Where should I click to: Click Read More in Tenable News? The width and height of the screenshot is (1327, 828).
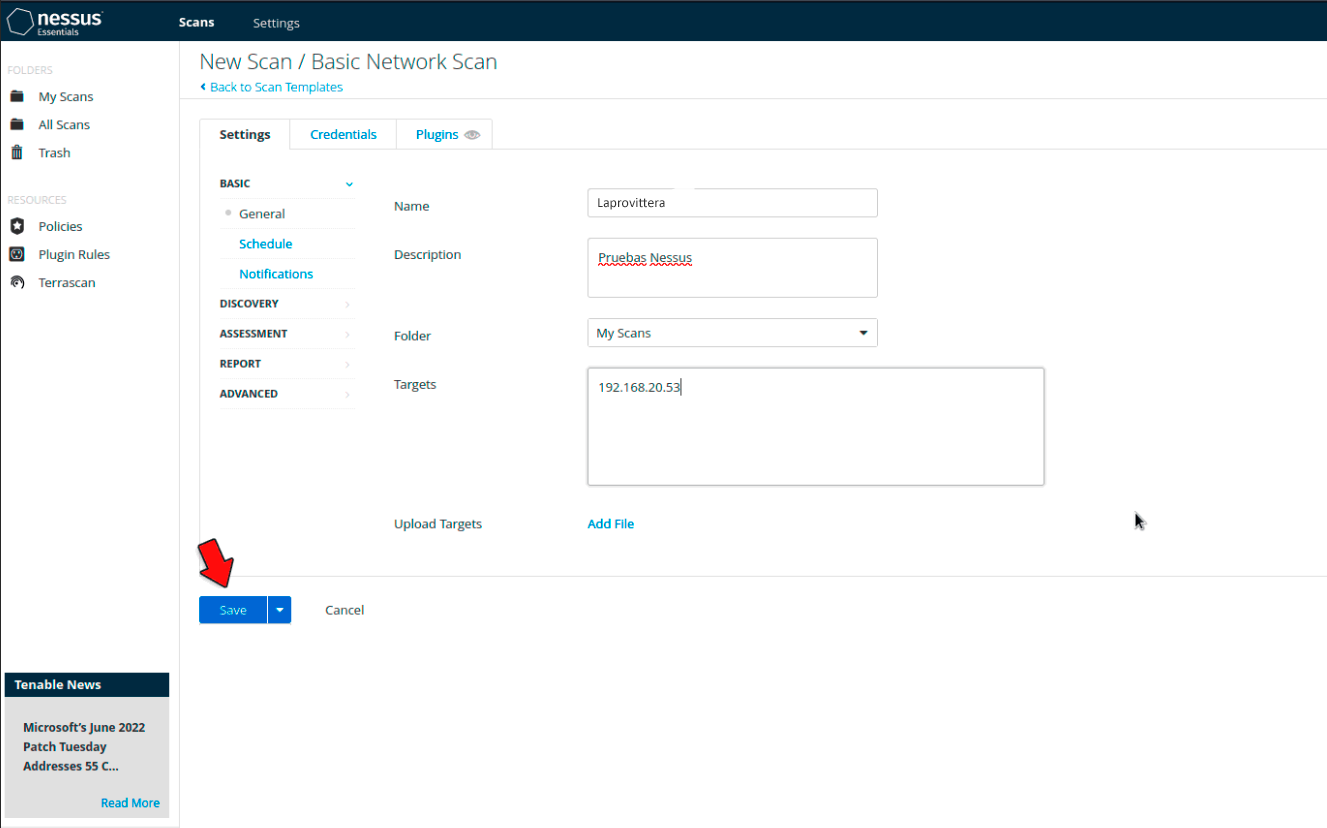130,803
